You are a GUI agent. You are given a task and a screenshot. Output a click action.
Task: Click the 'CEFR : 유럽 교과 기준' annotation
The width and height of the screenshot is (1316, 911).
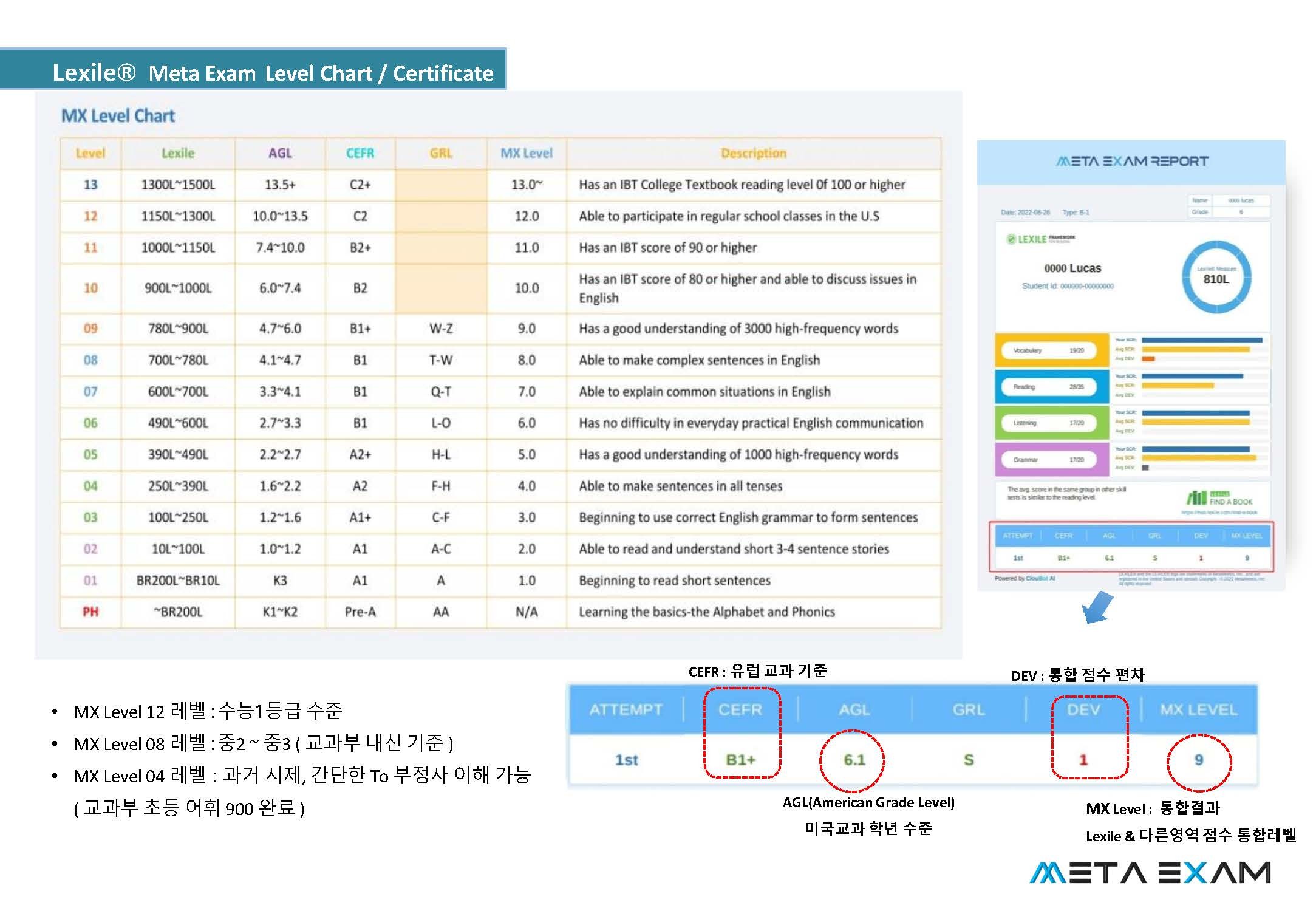click(757, 671)
